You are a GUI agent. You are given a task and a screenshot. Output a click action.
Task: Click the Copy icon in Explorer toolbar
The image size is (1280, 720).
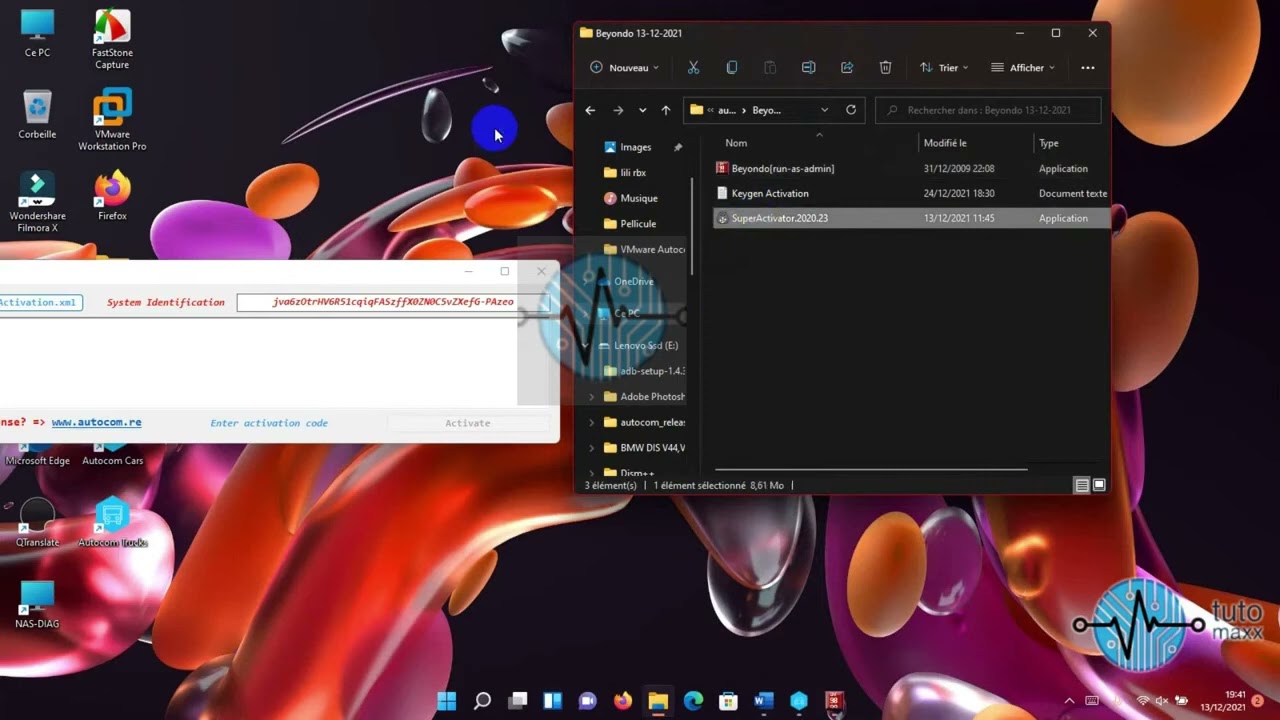[732, 68]
